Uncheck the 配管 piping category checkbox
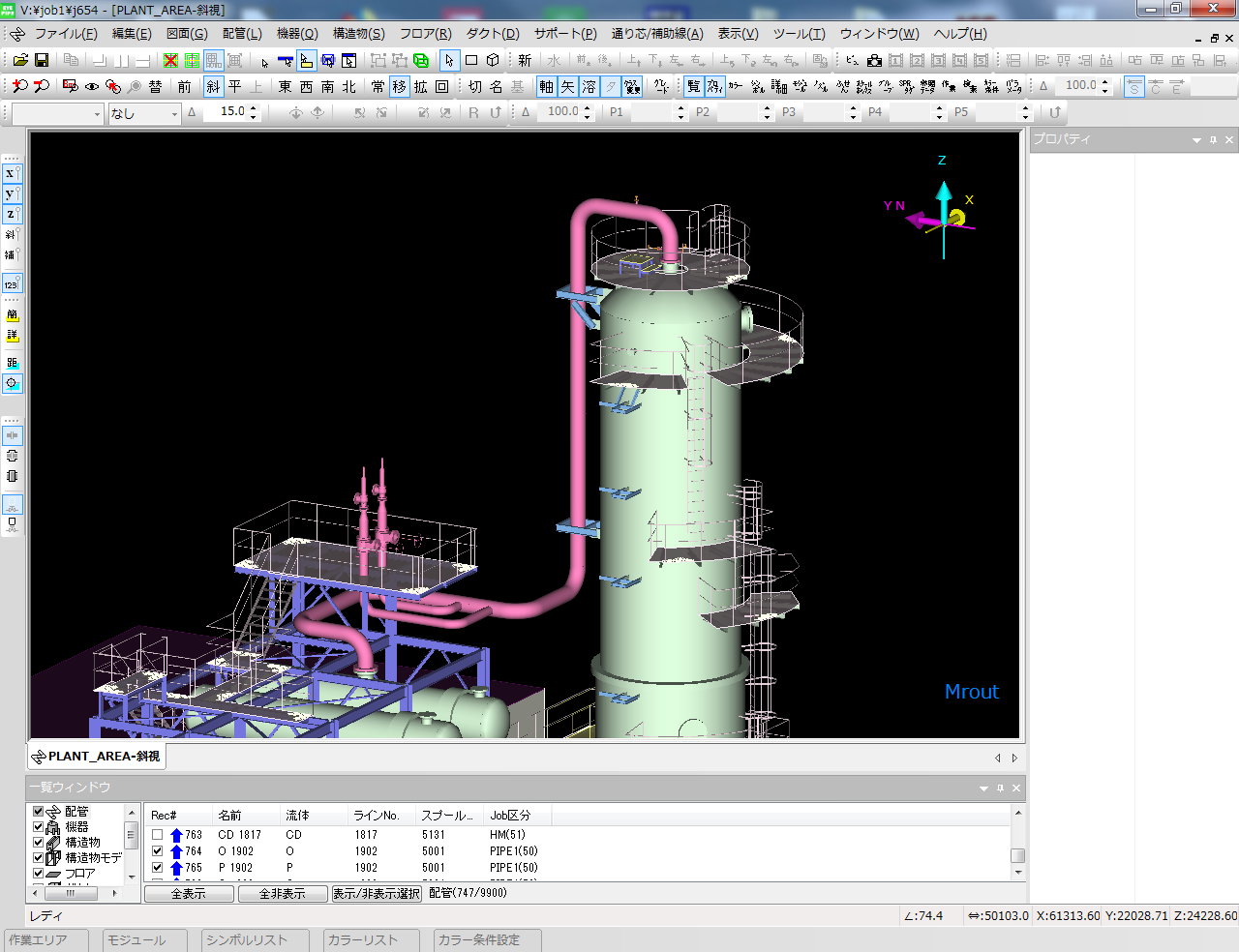This screenshot has width=1239, height=952. point(39,812)
